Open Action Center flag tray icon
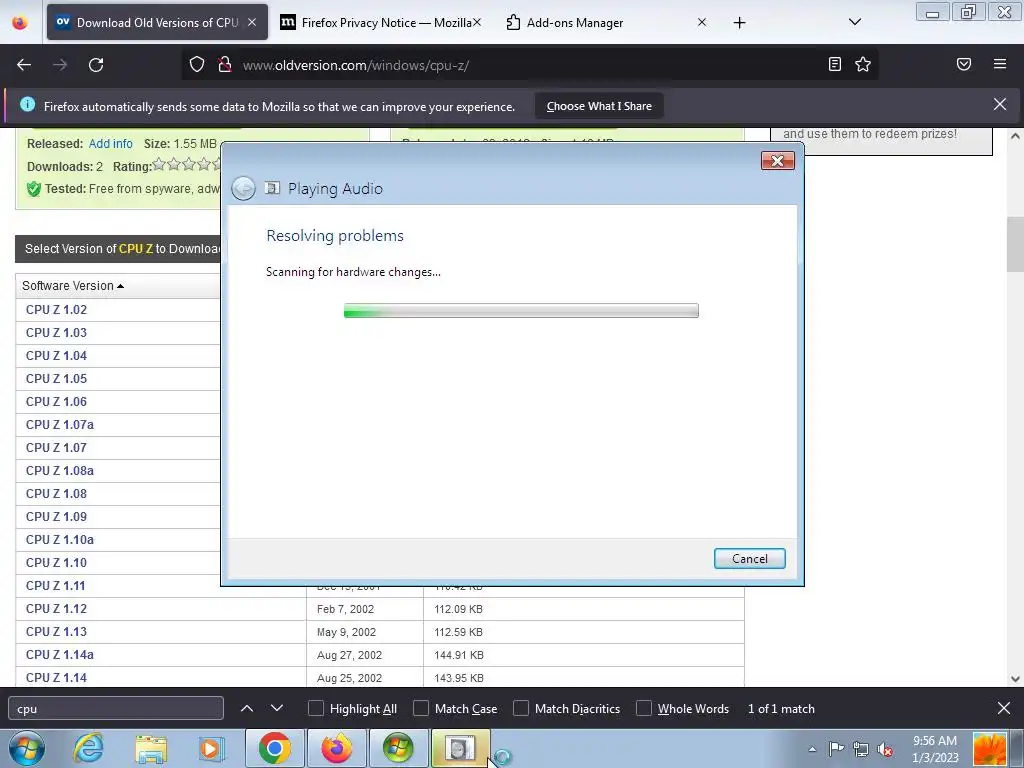 pyautogui.click(x=837, y=749)
